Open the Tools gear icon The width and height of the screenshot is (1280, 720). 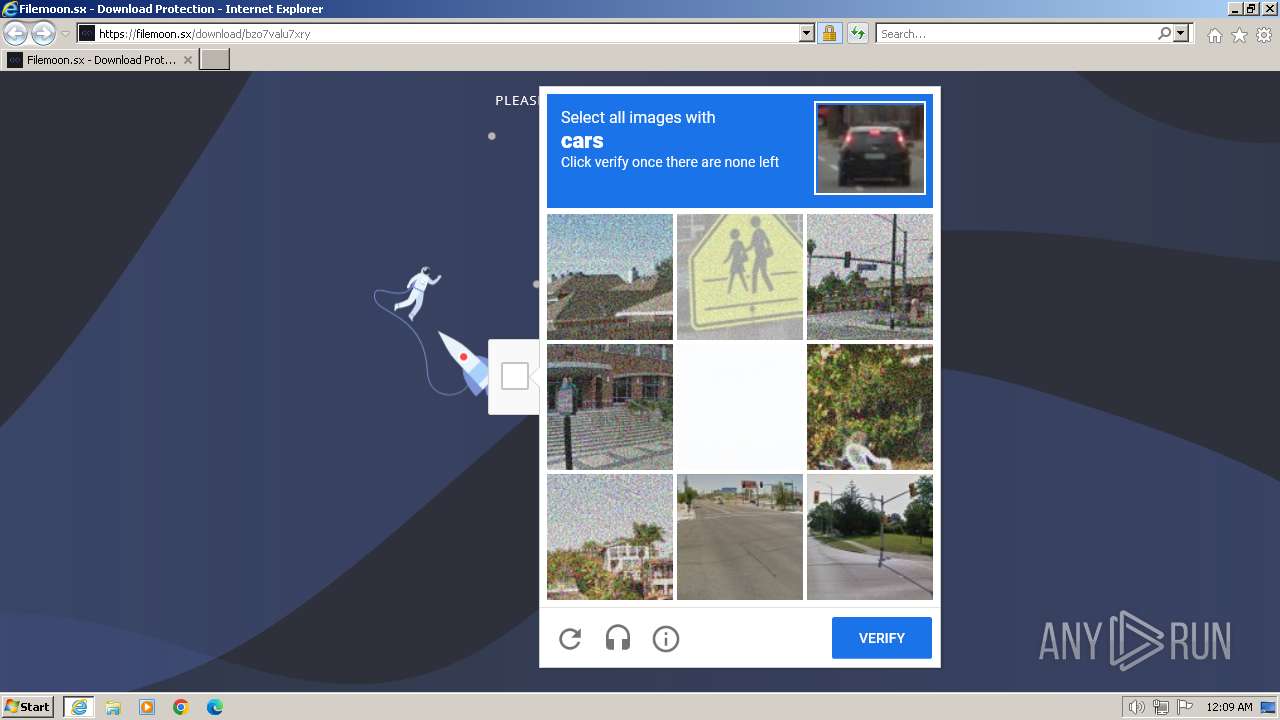[1264, 35]
